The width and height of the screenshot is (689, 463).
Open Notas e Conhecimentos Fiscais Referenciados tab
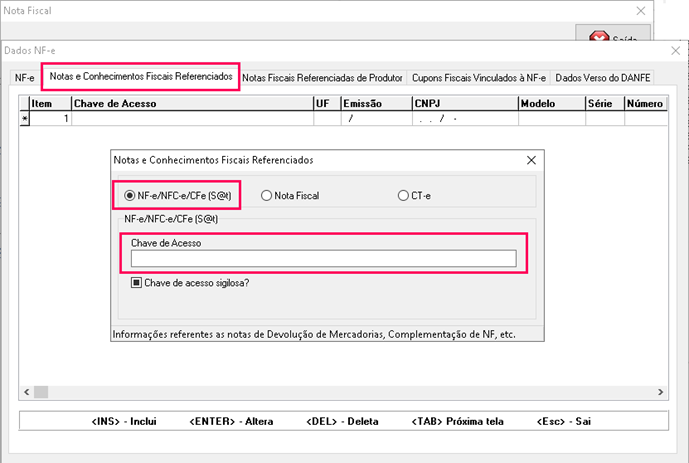[140, 76]
